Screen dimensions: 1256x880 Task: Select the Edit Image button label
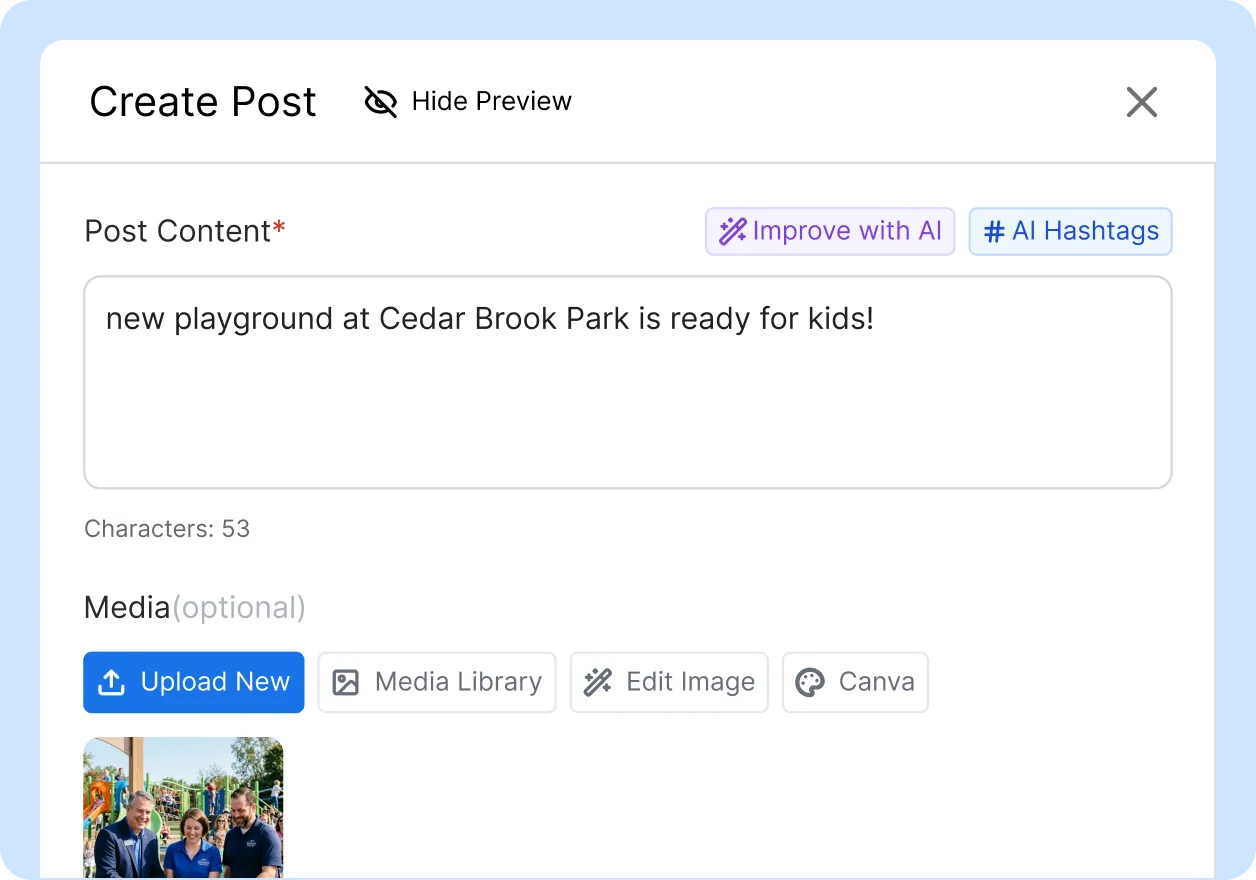[x=690, y=683]
